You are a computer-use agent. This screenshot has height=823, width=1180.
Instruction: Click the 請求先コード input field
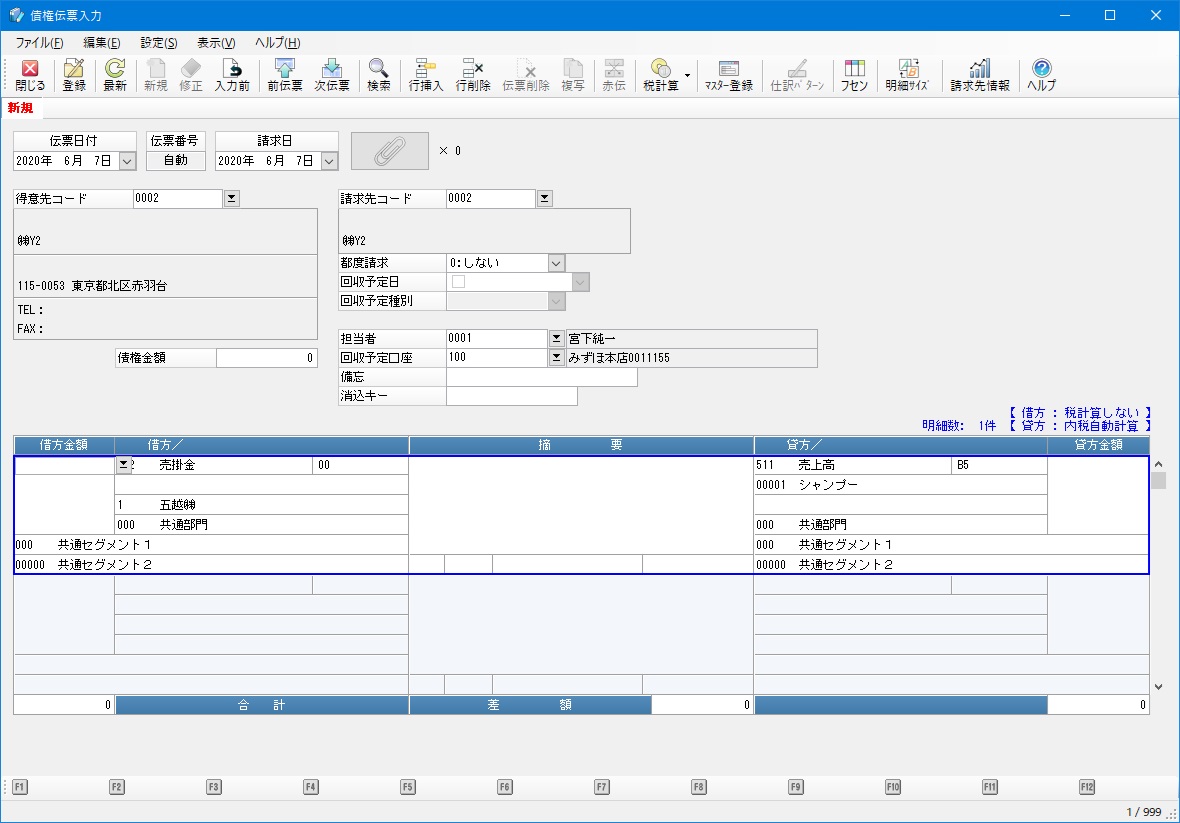pos(491,199)
